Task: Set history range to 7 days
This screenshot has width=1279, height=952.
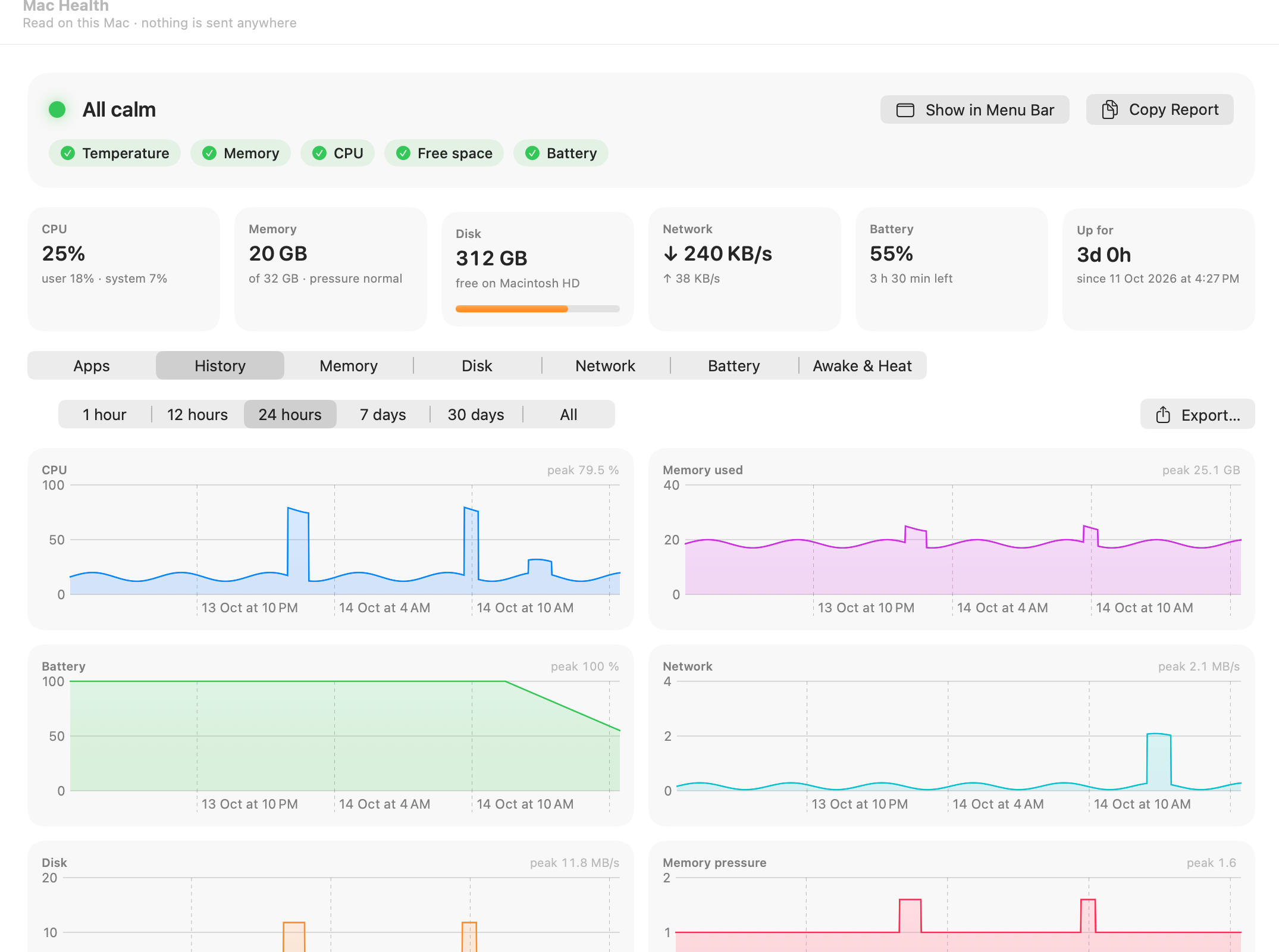Action: tap(383, 414)
